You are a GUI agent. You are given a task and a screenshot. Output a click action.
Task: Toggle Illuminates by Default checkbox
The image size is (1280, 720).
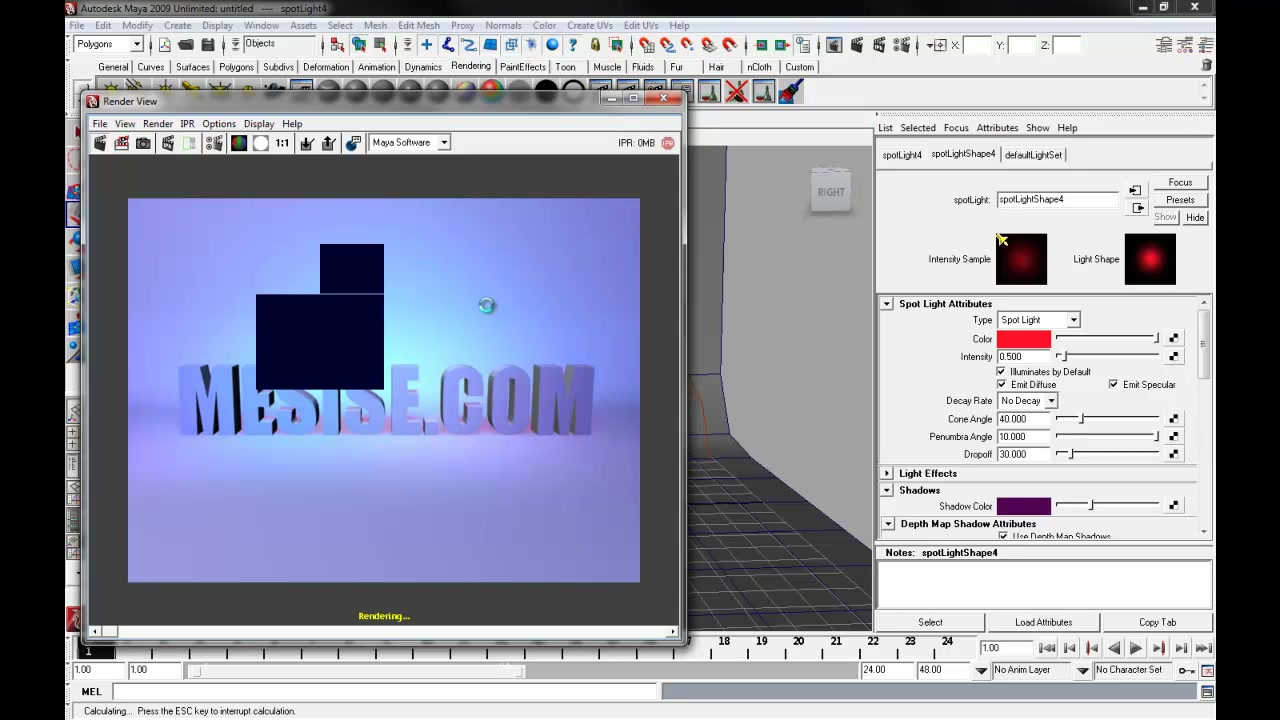point(1001,372)
